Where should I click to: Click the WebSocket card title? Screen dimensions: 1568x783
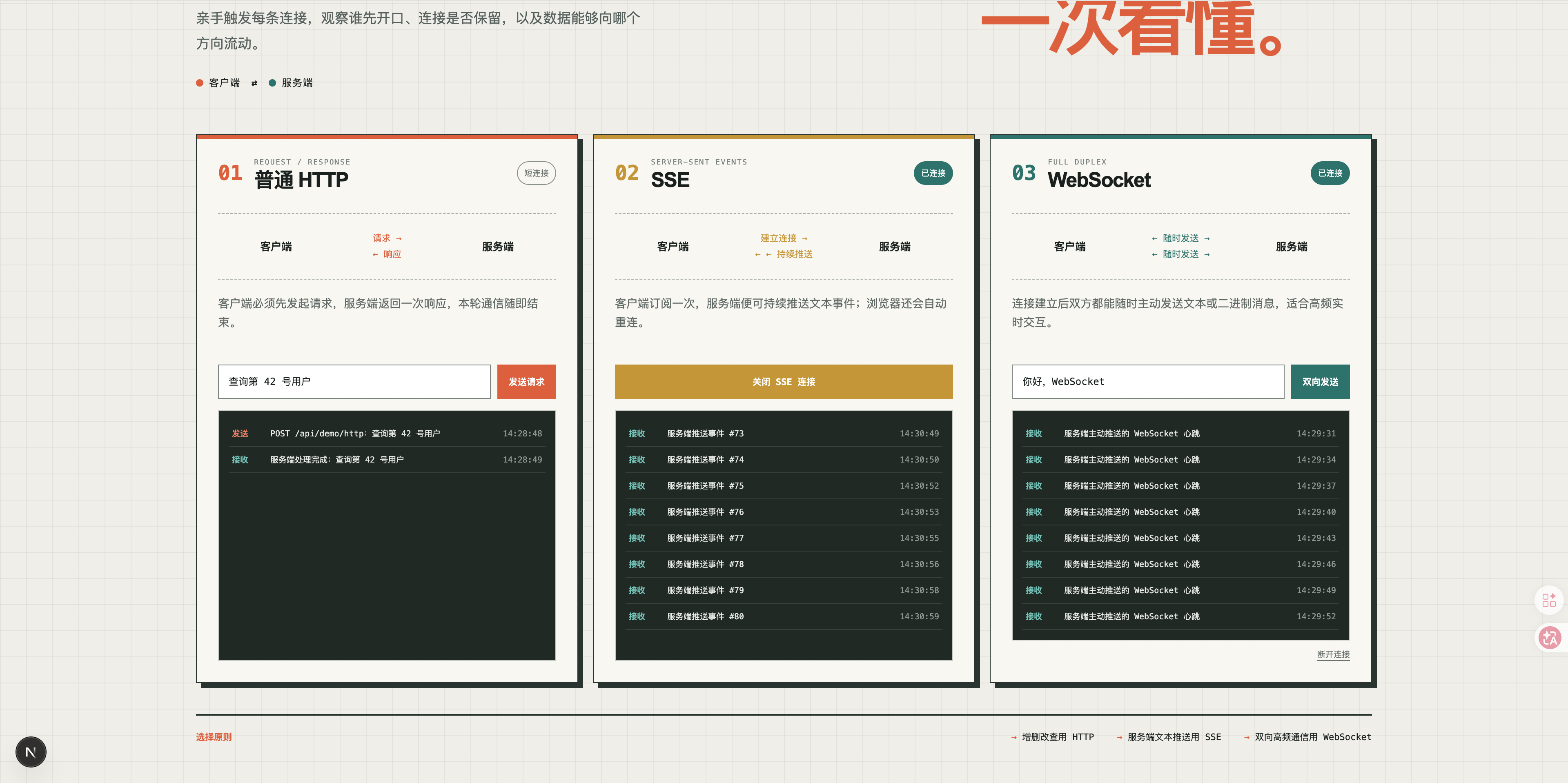tap(1099, 180)
